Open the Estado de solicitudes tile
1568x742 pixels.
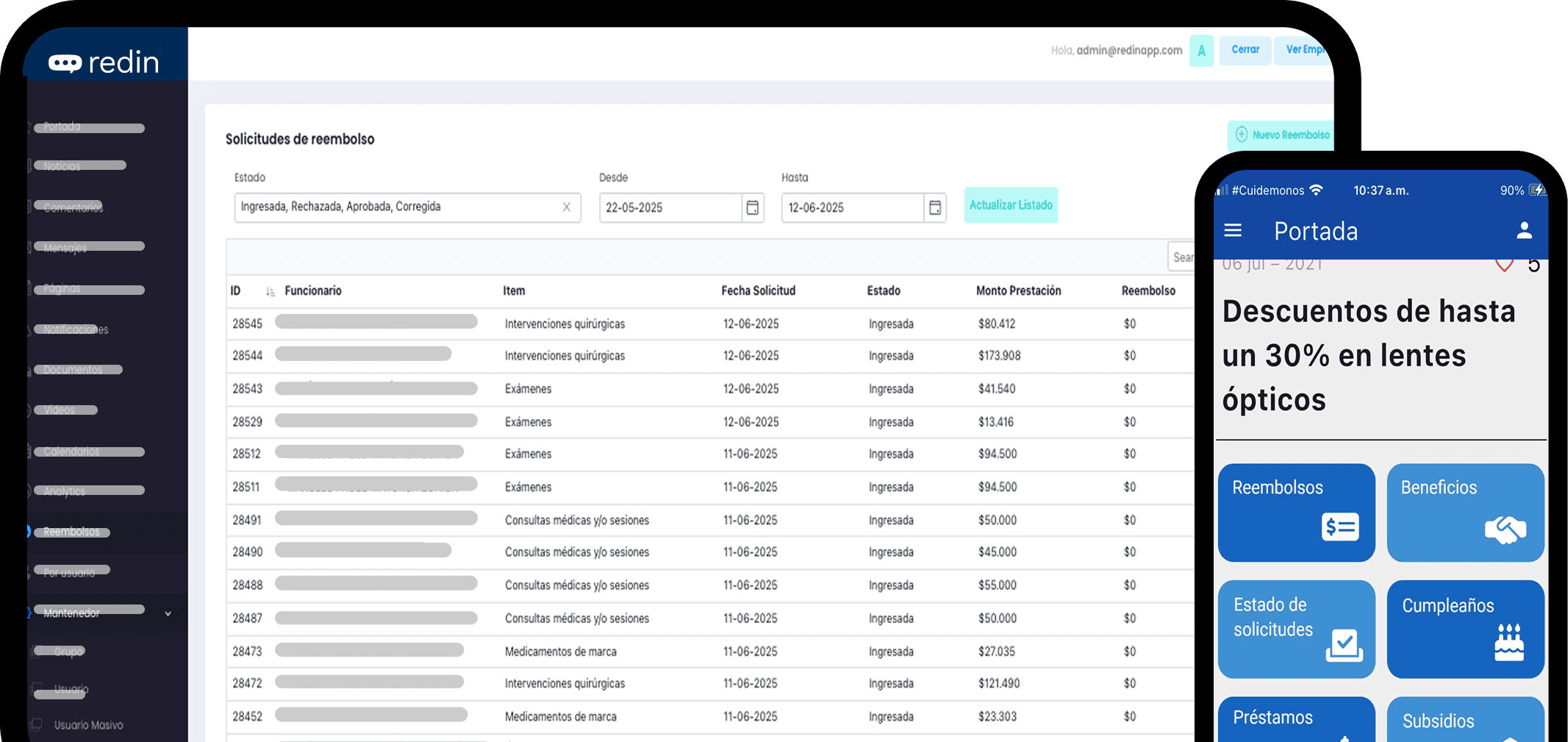(x=1296, y=629)
